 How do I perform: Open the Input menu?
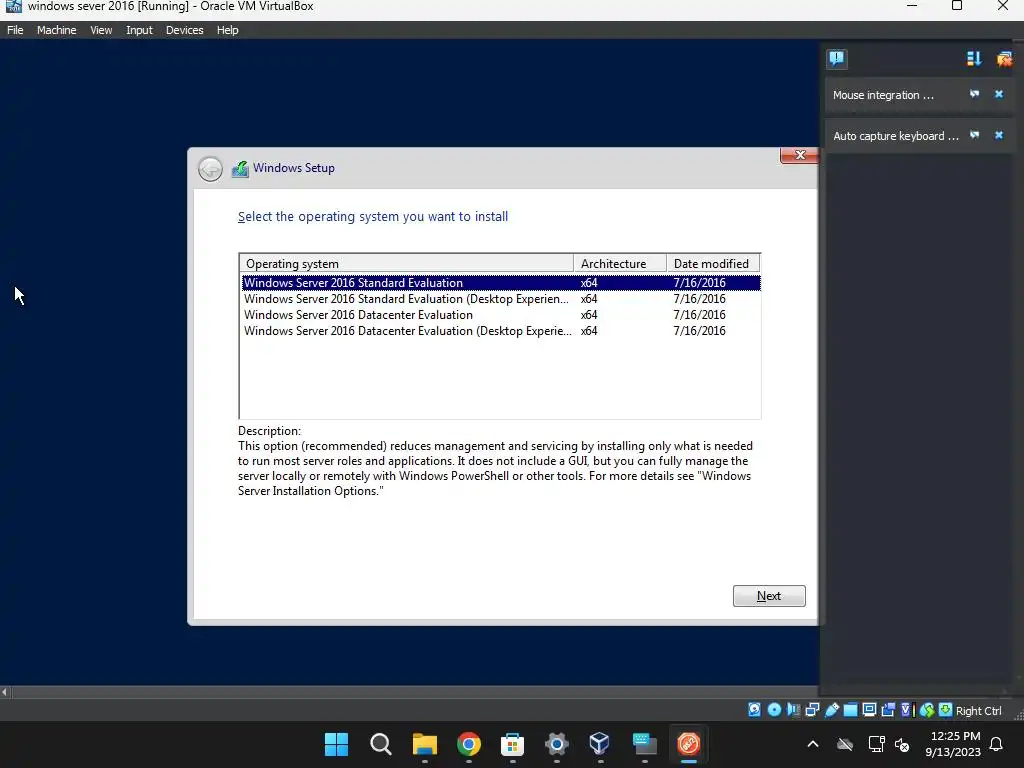pyautogui.click(x=139, y=30)
